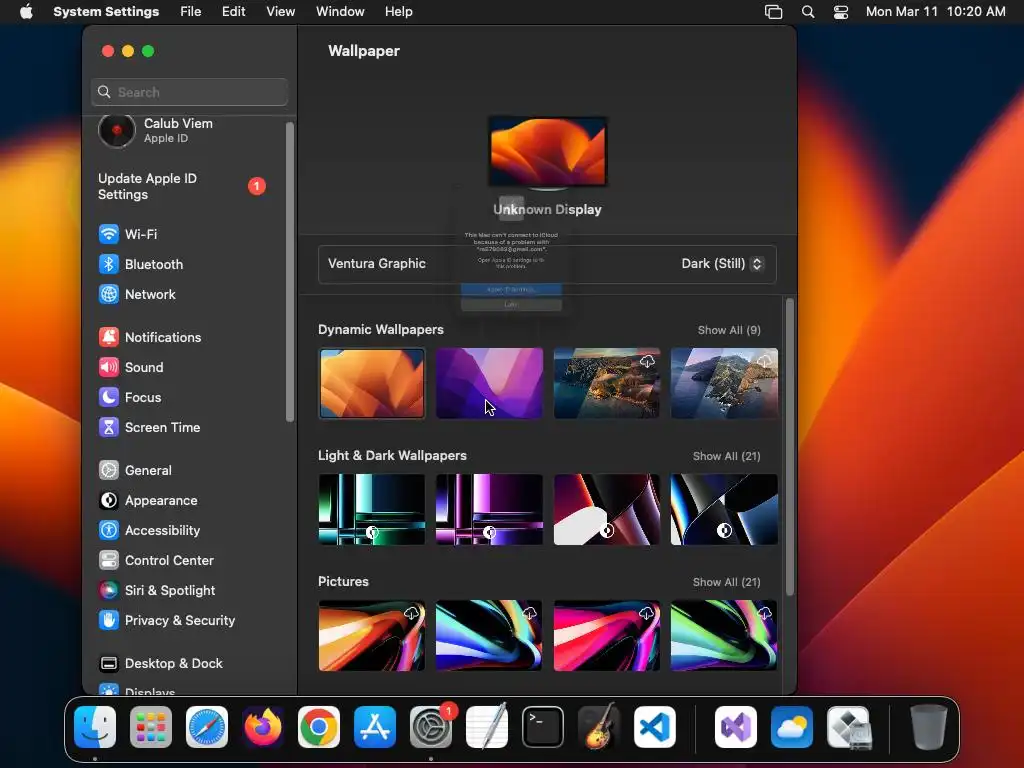Open Firefox from the Dock
Viewport: 1024px width, 768px height.
(x=263, y=727)
